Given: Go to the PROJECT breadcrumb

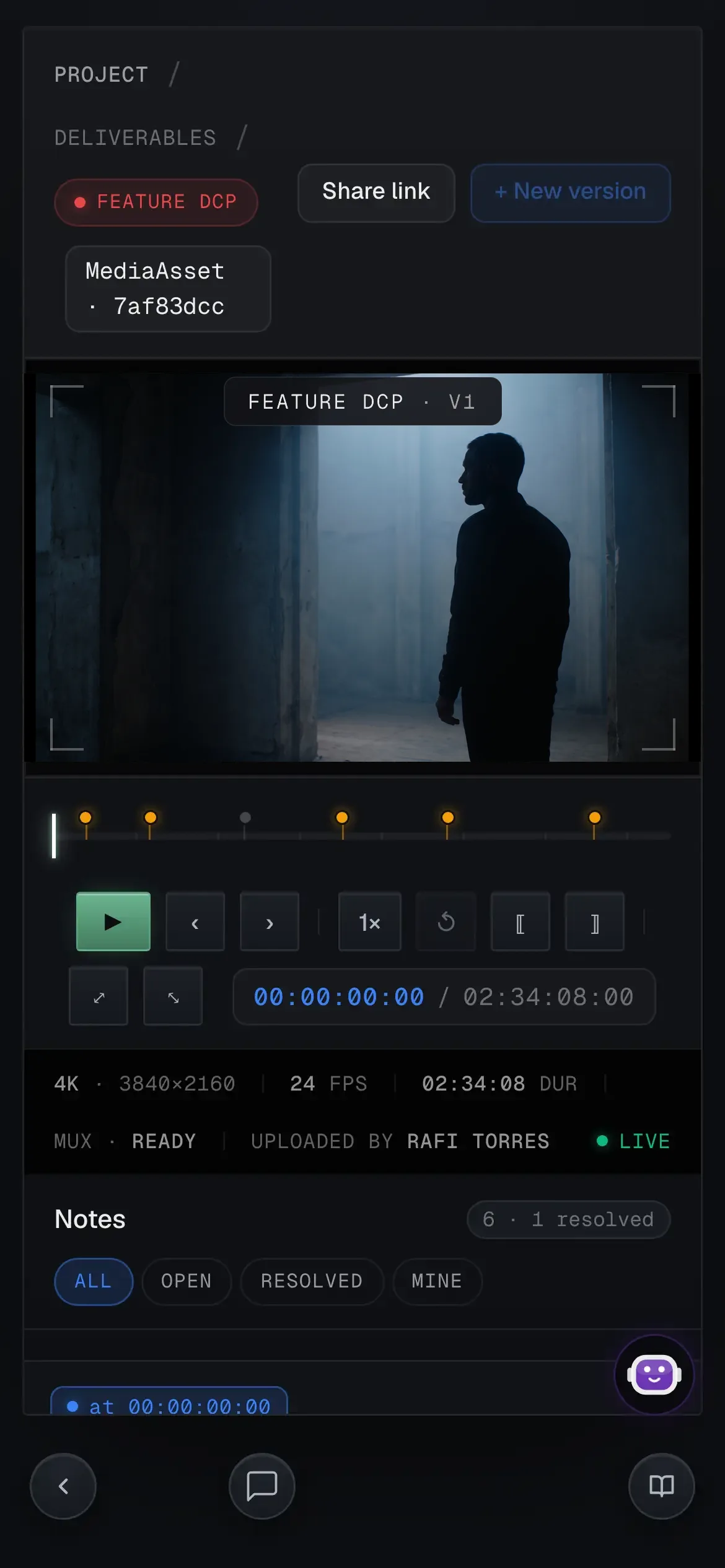Looking at the screenshot, I should point(101,75).
